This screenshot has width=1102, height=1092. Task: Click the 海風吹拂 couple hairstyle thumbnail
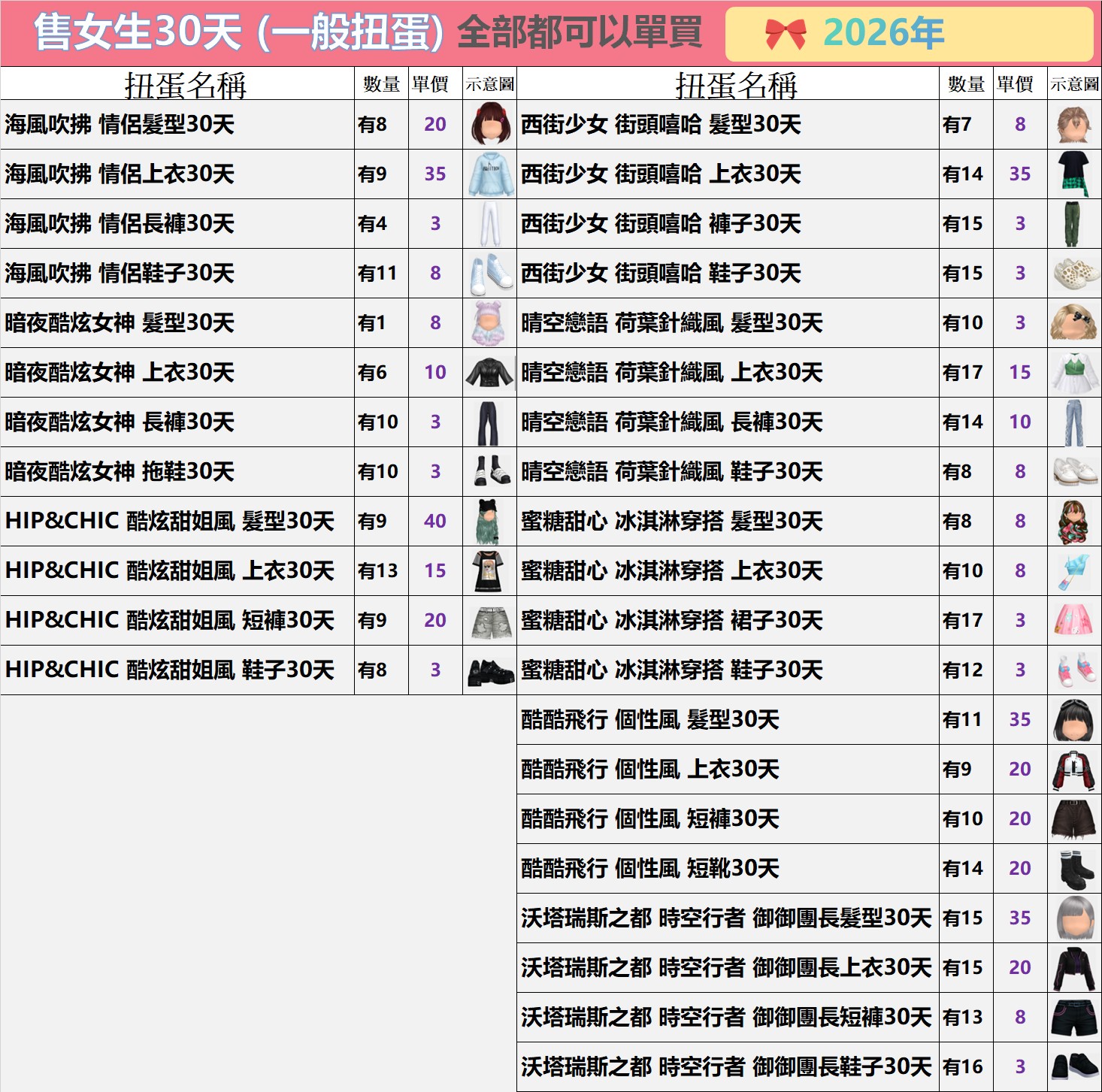[489, 124]
